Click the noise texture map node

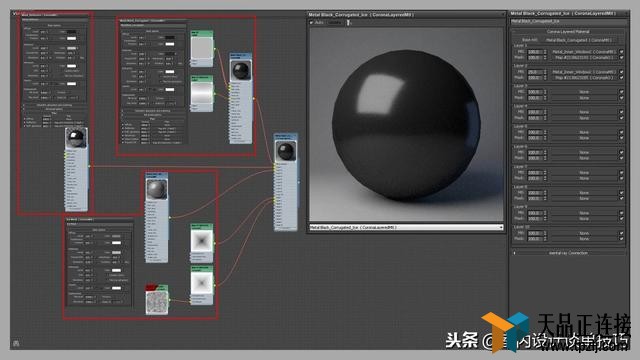click(157, 300)
